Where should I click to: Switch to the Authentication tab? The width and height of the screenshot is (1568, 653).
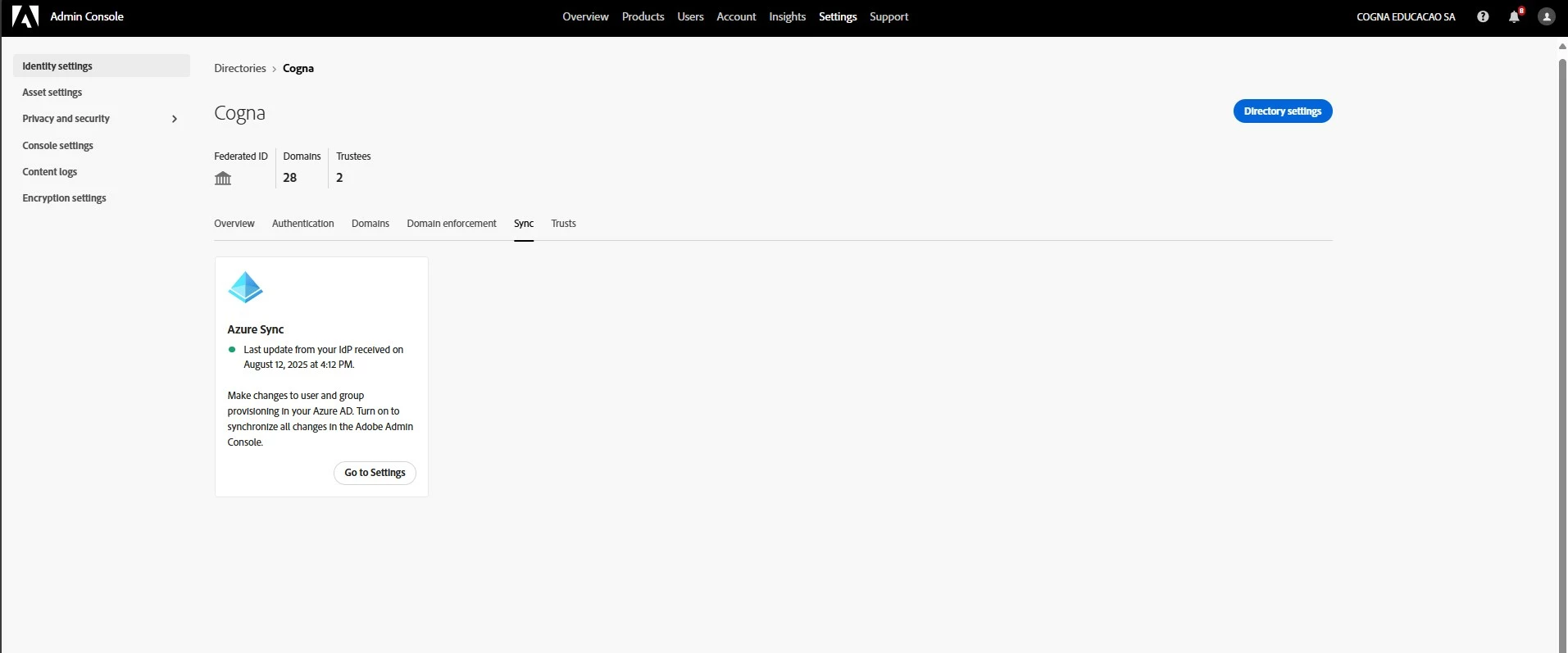click(x=303, y=224)
